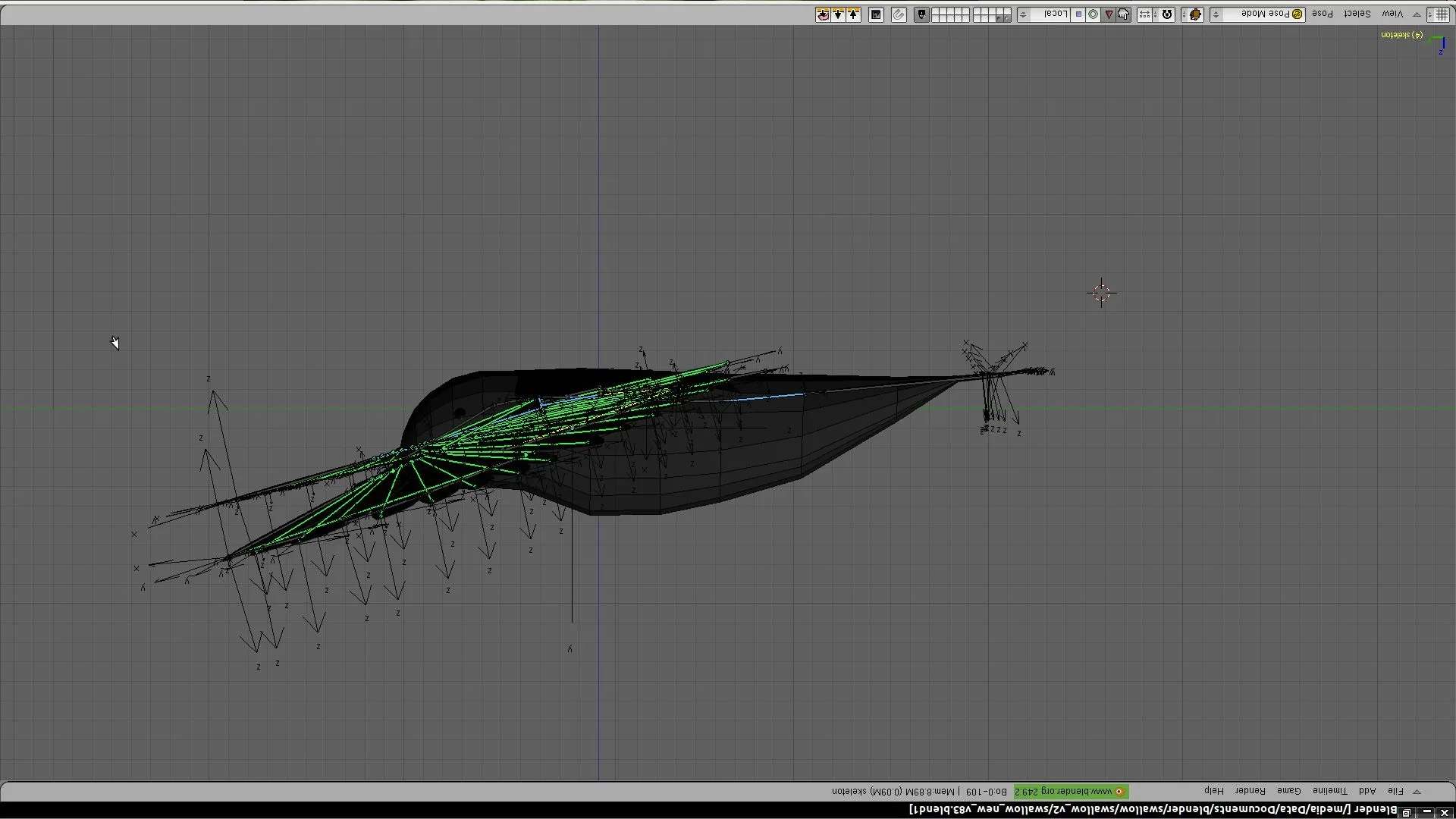Open the Select menu in 3D header
This screenshot has width=1456, height=819.
1357,14
